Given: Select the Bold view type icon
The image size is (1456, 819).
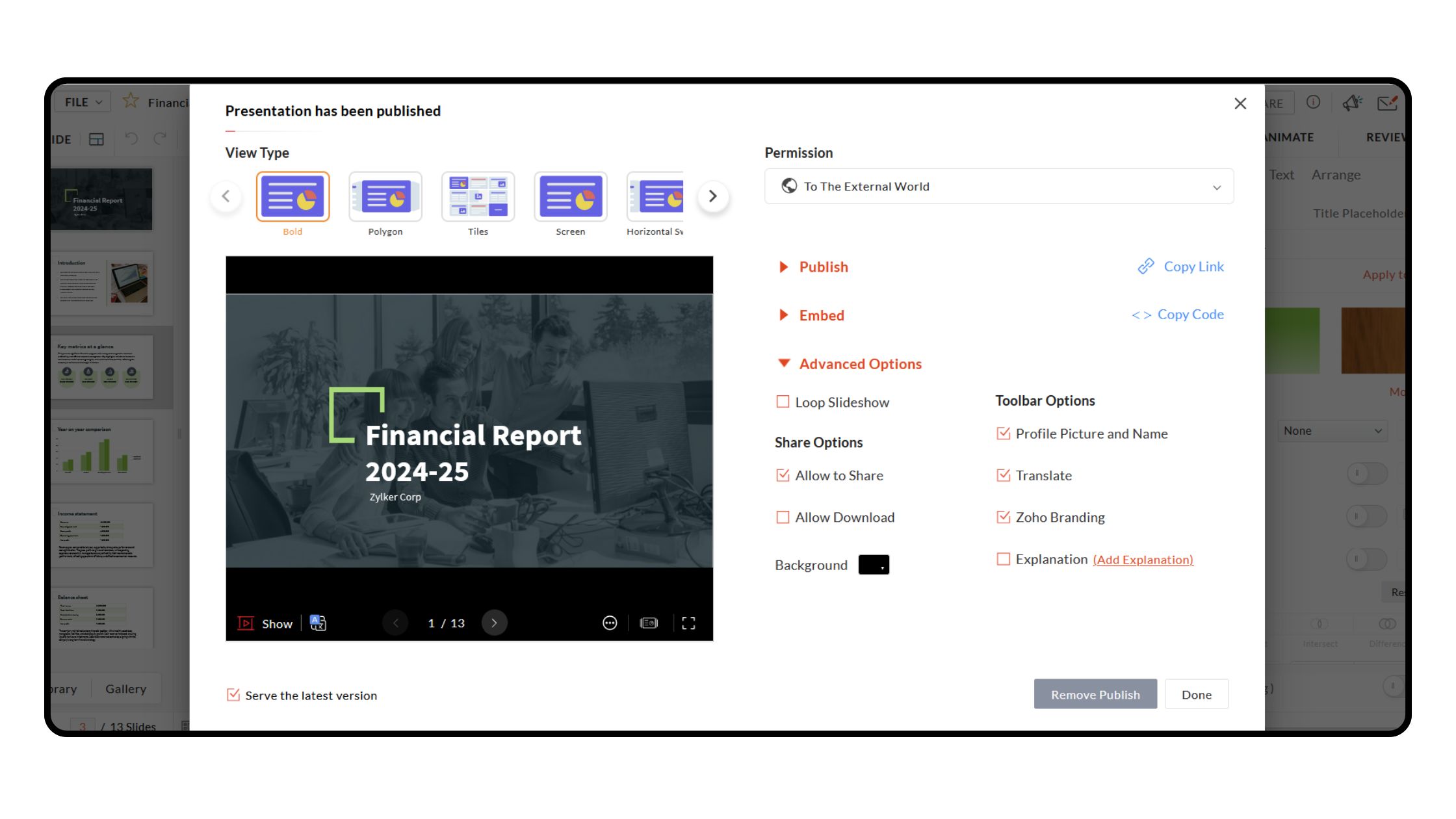Looking at the screenshot, I should (292, 196).
